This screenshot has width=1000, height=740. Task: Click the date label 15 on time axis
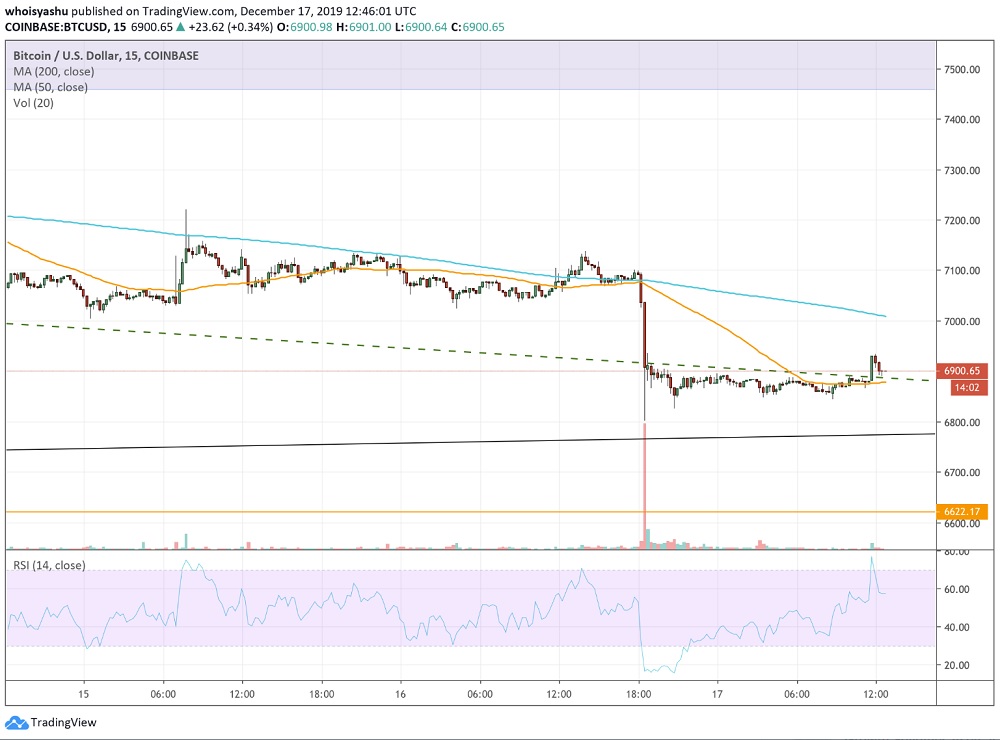[x=85, y=692]
